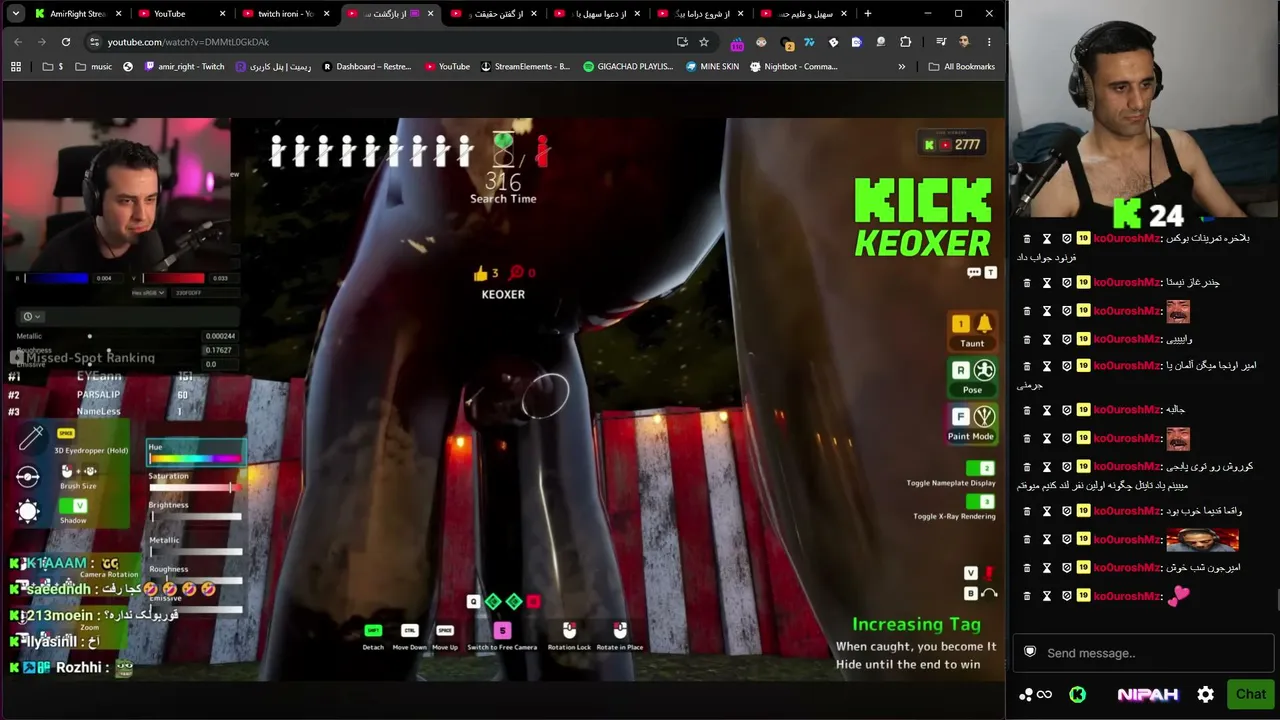Click the emote icon in the message box

click(1030, 653)
